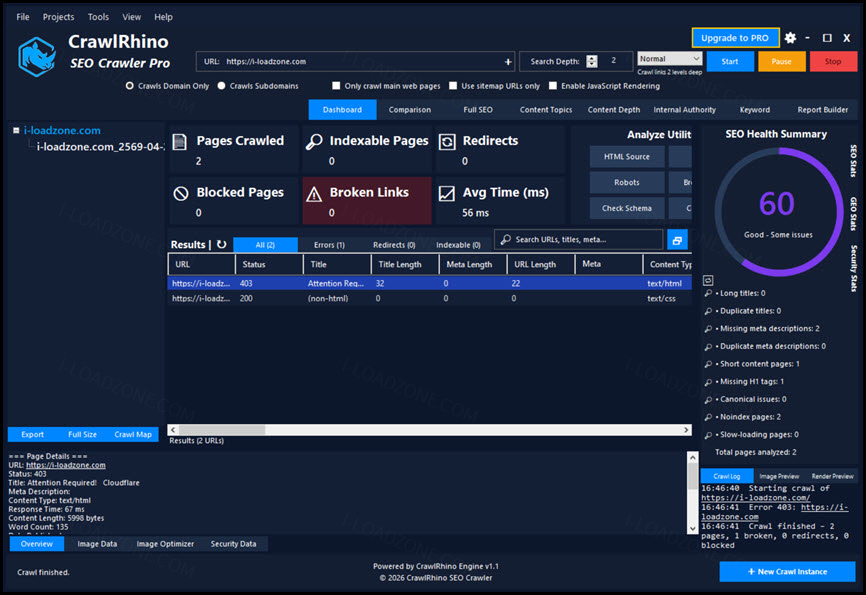Click scroll down arrow in Page Details

coord(692,529)
